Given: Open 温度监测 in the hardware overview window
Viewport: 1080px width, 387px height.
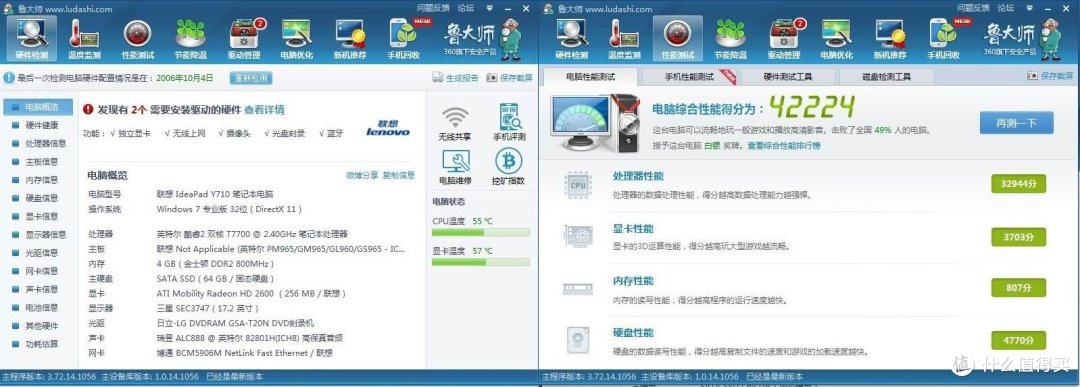Looking at the screenshot, I should [x=84, y=39].
